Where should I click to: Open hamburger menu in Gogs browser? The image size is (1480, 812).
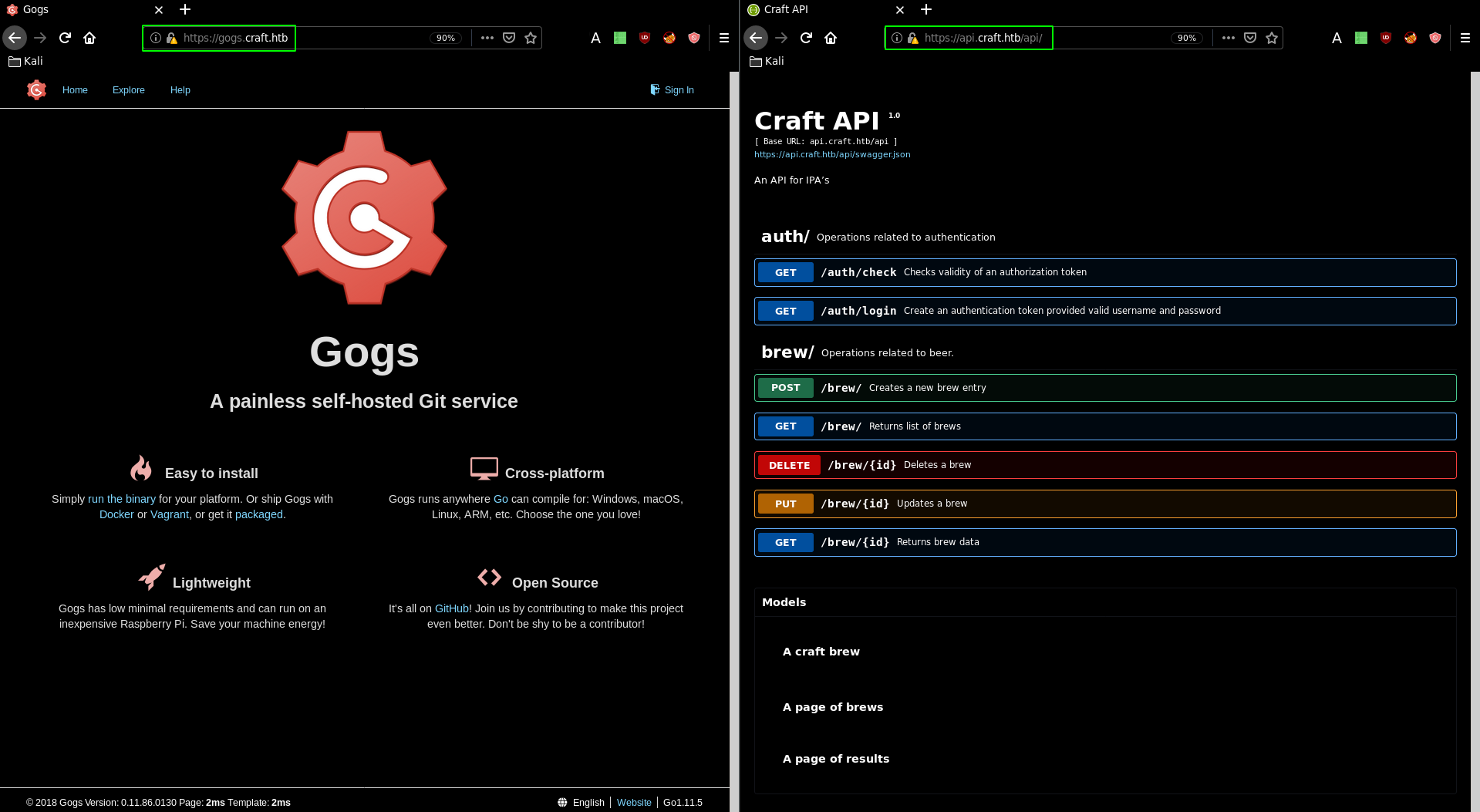point(723,38)
